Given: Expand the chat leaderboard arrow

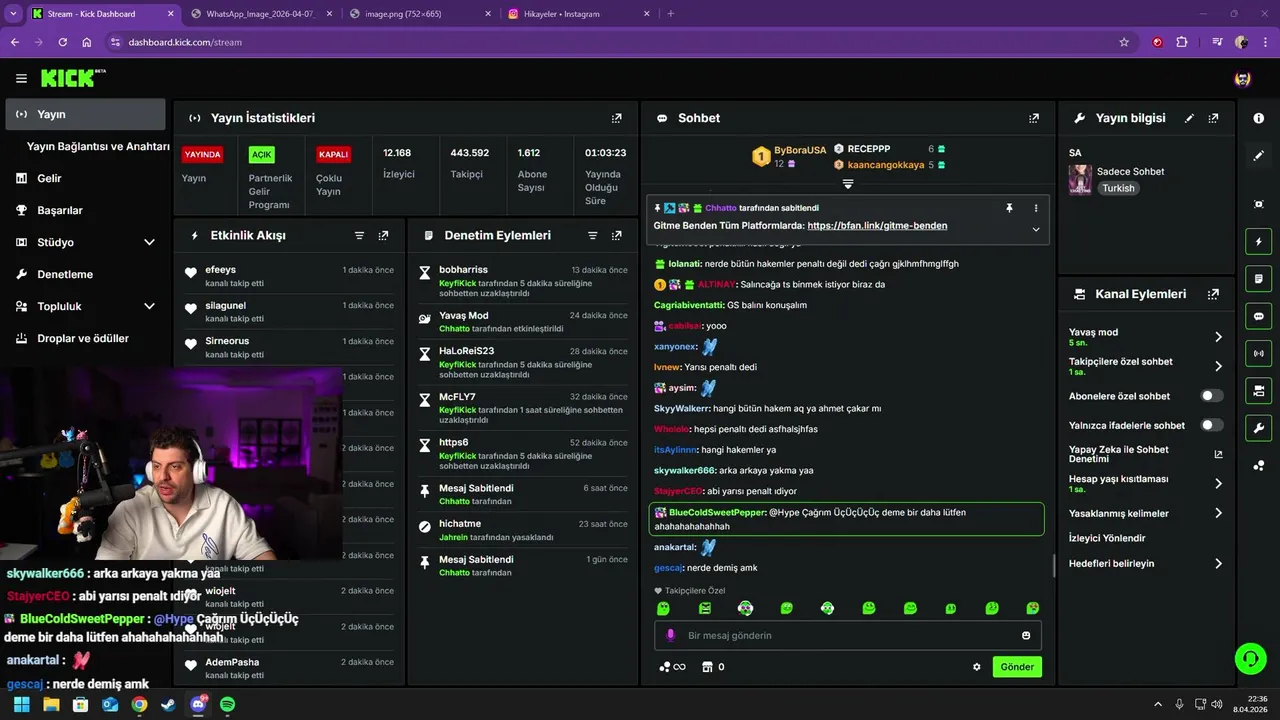Looking at the screenshot, I should 848,184.
